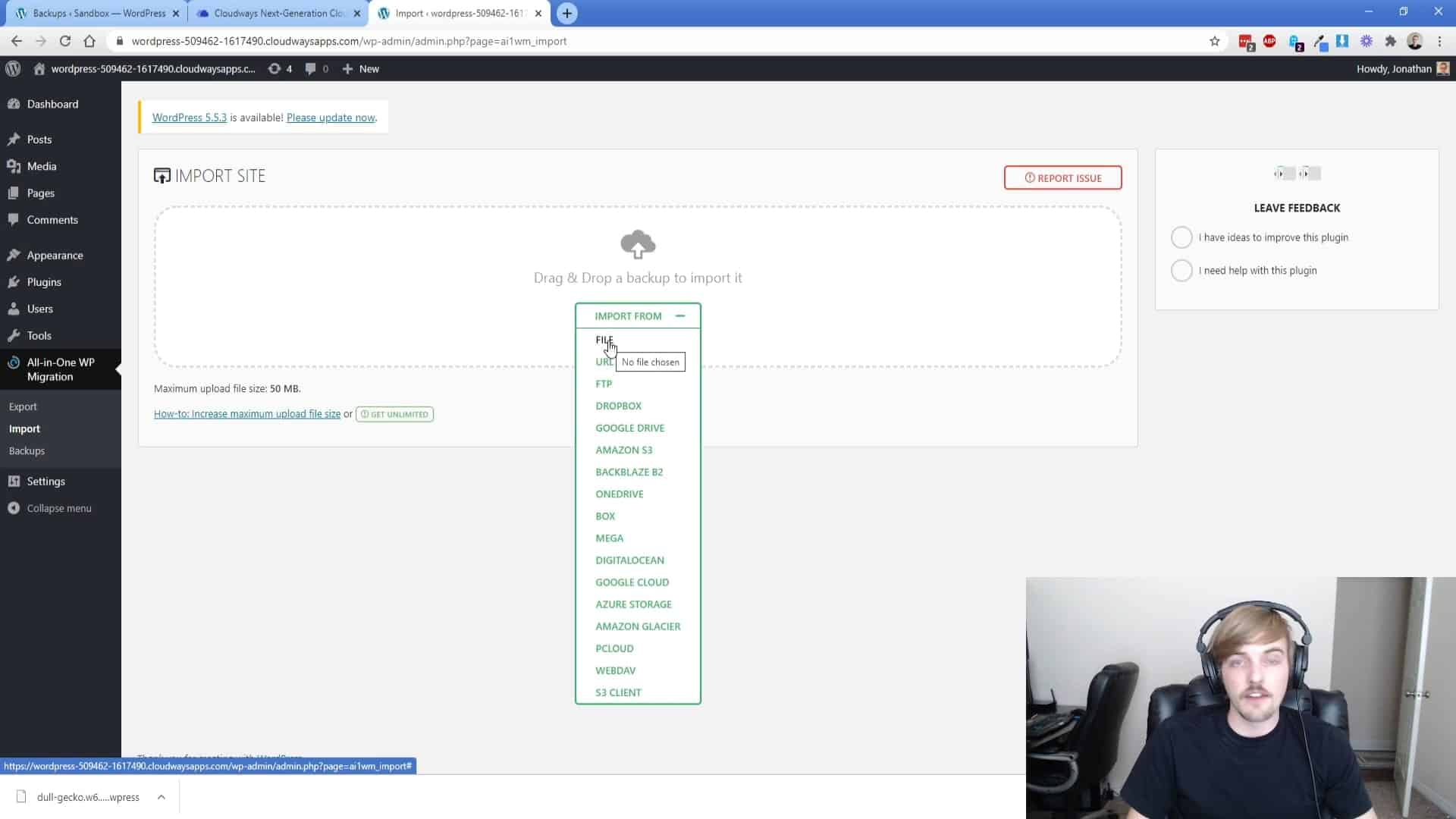Click the Dashboard sidebar icon
Viewport: 1456px width, 819px height.
coord(14,104)
